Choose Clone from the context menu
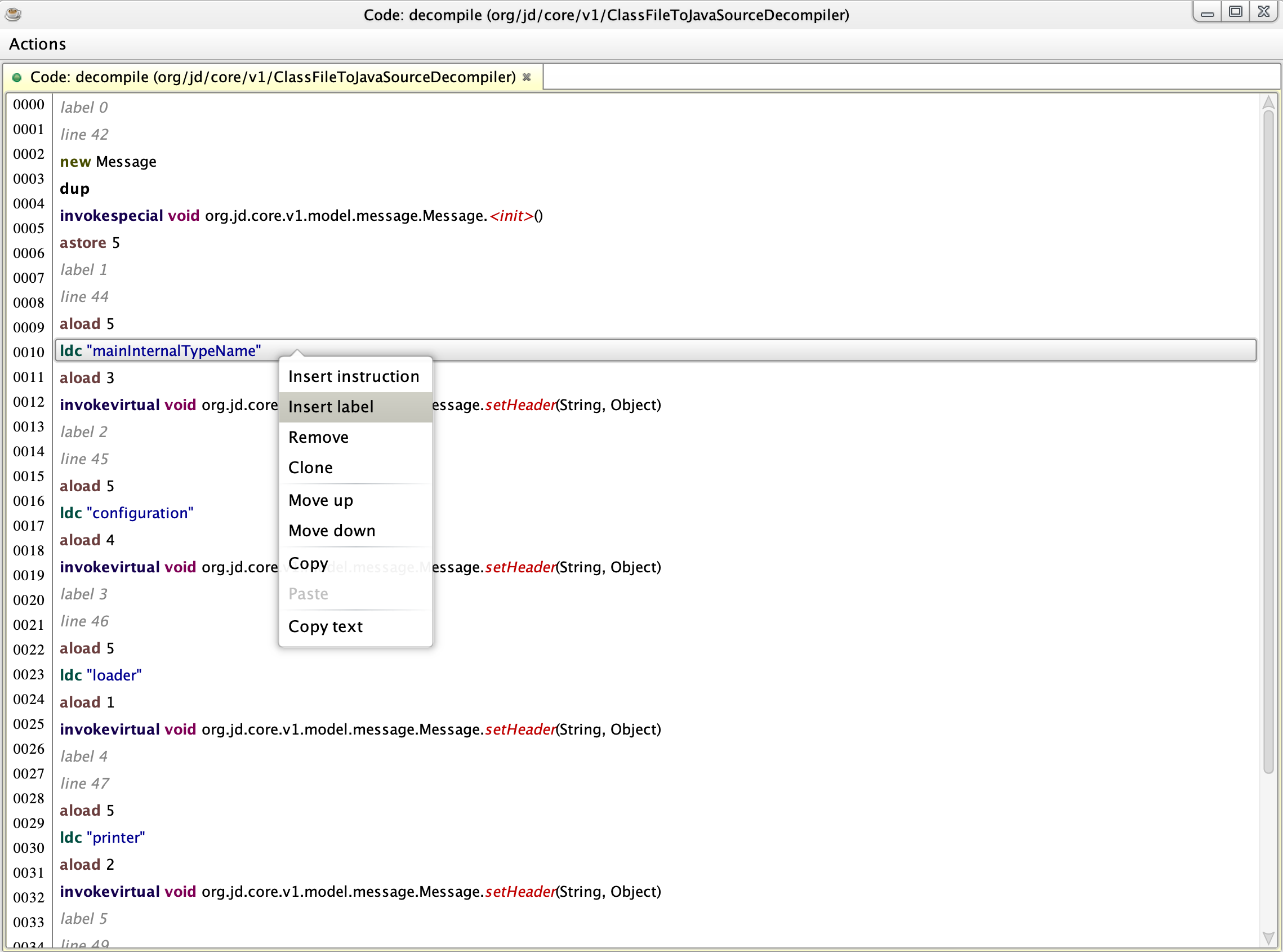Image resolution: width=1283 pixels, height=952 pixels. 310,468
